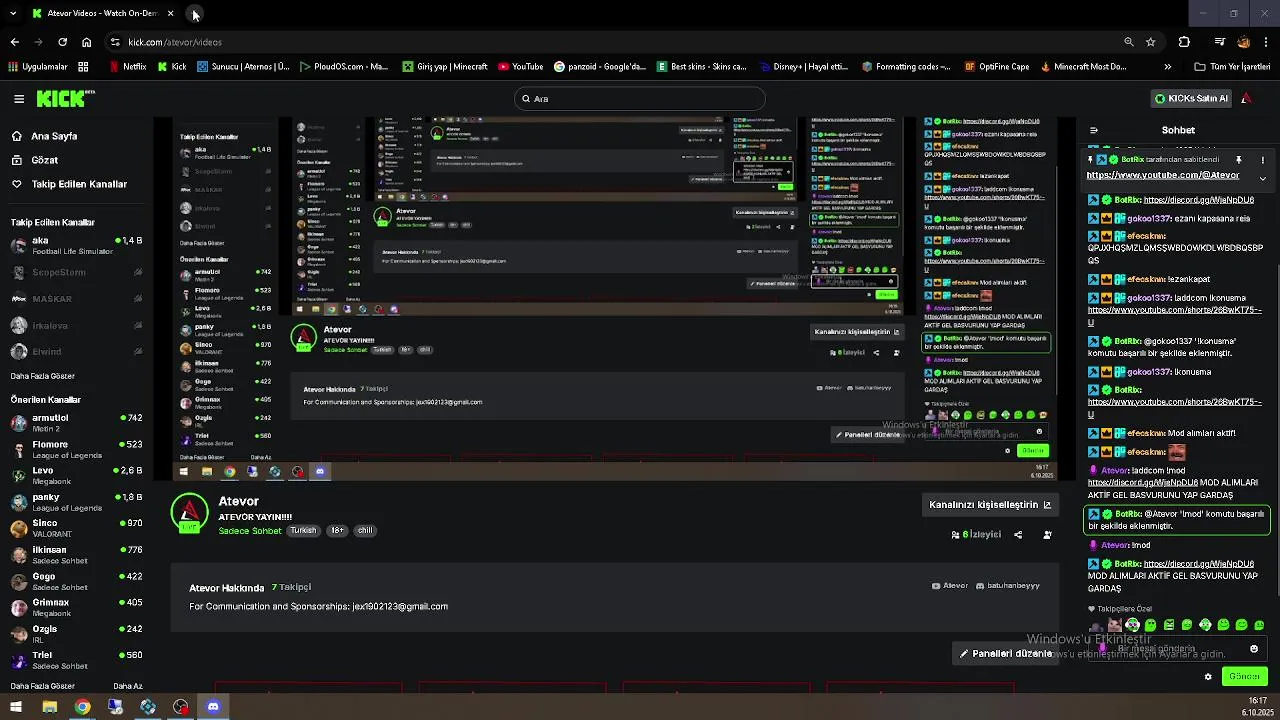The image size is (1280, 720).
Task: Click the chill tag
Action: [365, 531]
